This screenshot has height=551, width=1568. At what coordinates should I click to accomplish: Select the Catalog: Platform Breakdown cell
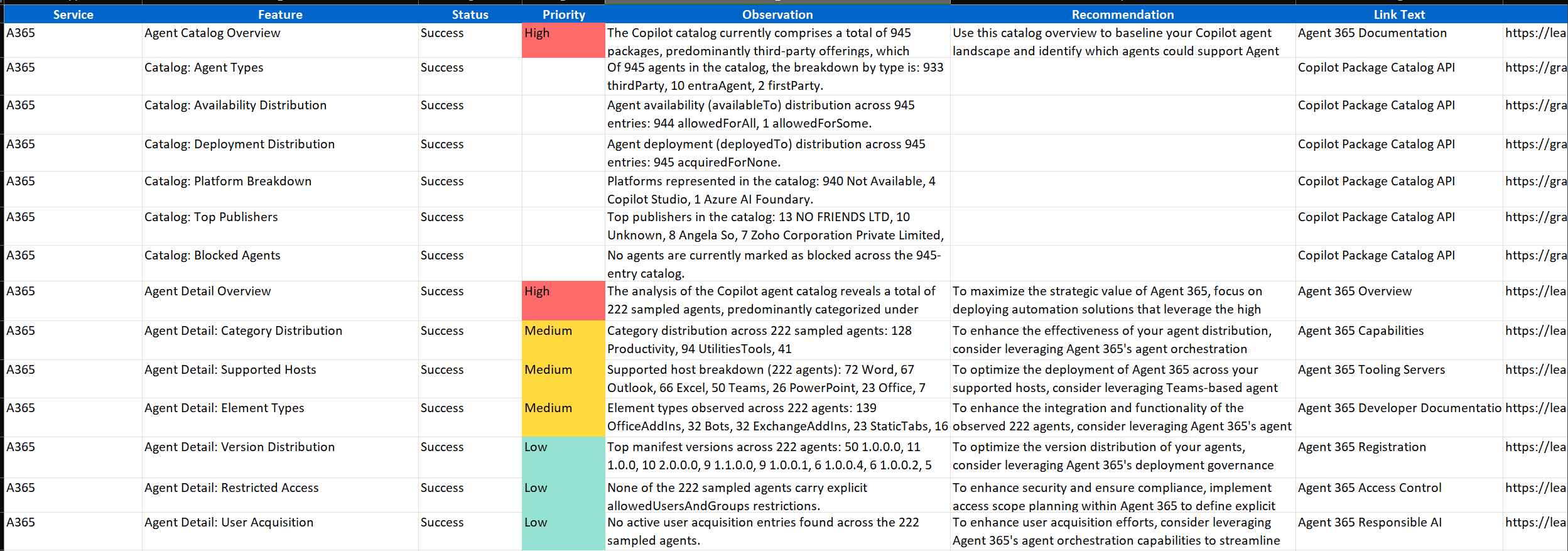click(x=280, y=189)
